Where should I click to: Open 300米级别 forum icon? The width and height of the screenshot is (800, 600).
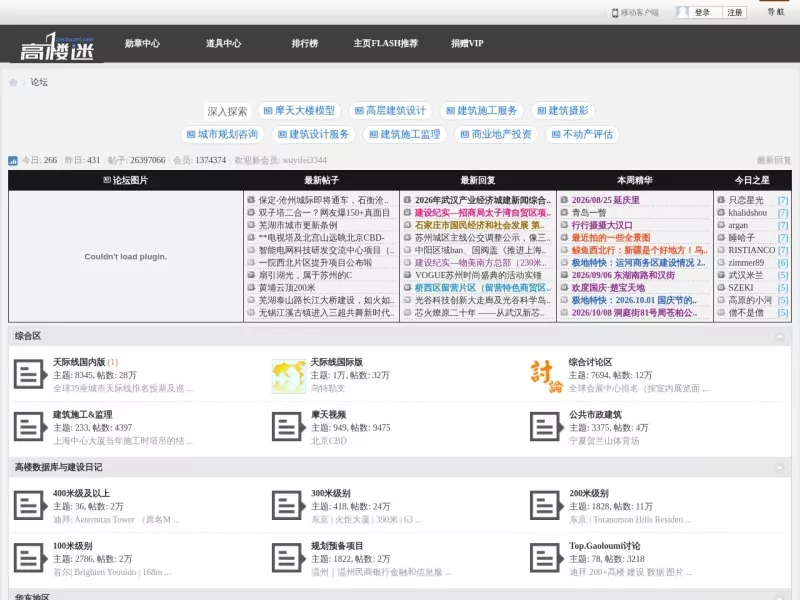288,506
